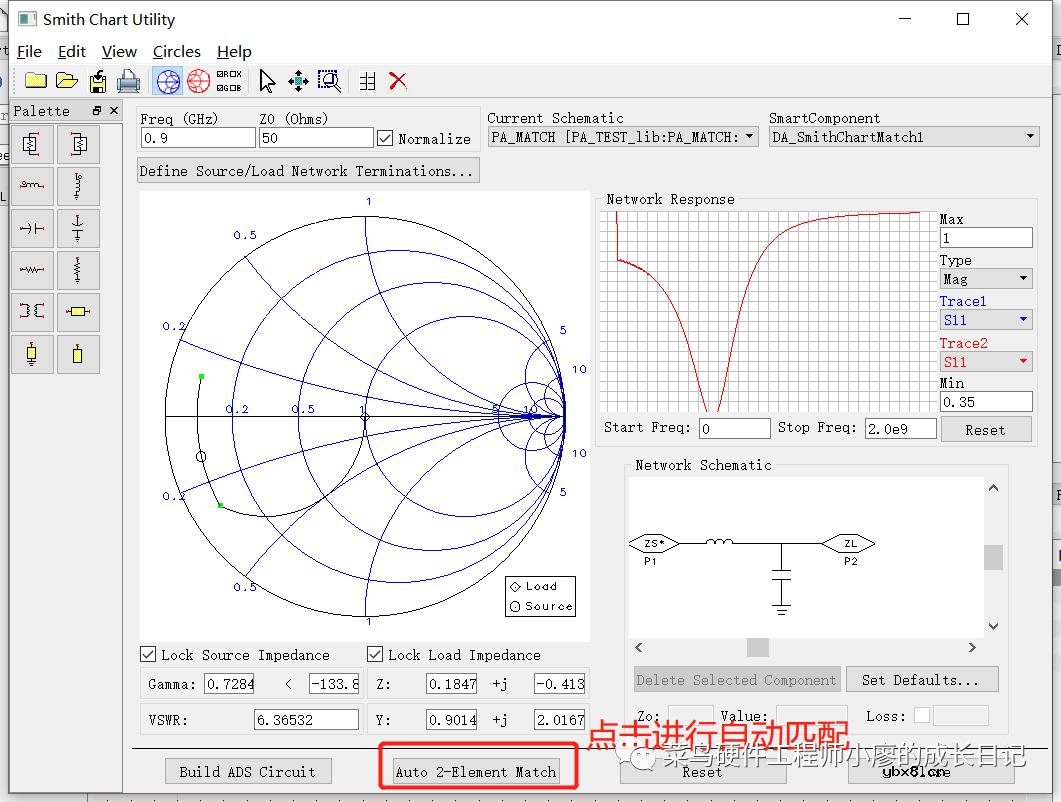The width and height of the screenshot is (1061, 802).
Task: Click Define Source/Load Network Terminations button
Action: (307, 171)
